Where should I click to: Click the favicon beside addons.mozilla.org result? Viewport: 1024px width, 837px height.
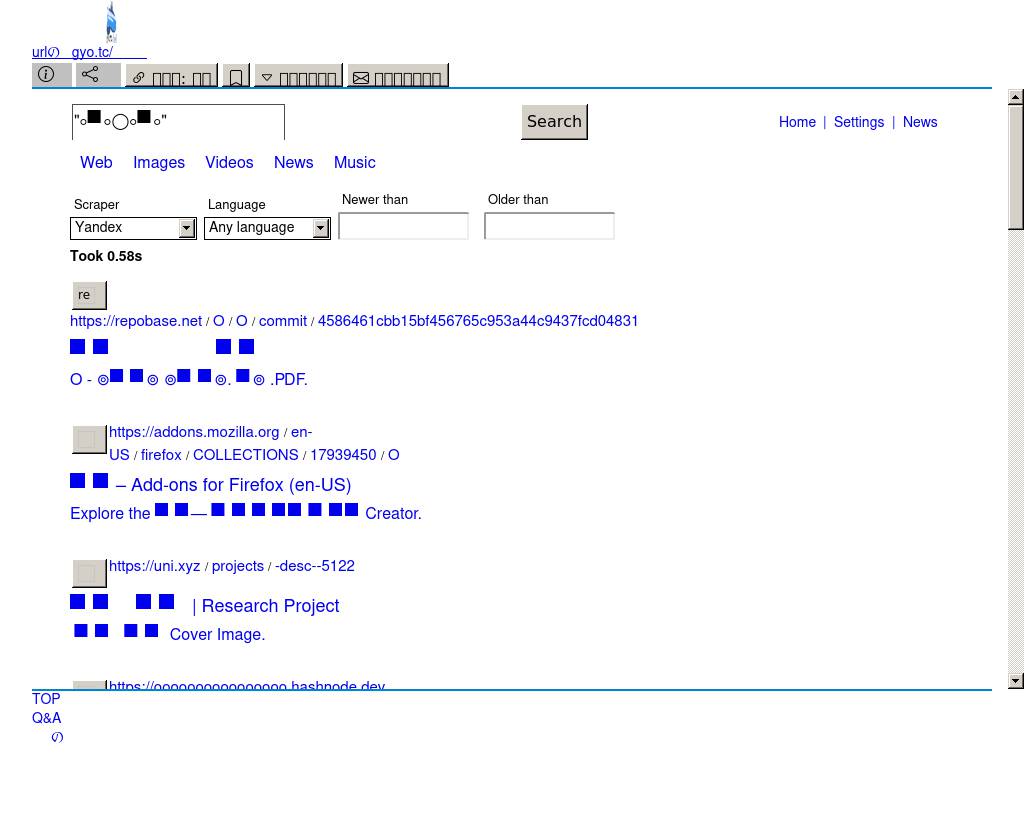[x=88, y=440]
